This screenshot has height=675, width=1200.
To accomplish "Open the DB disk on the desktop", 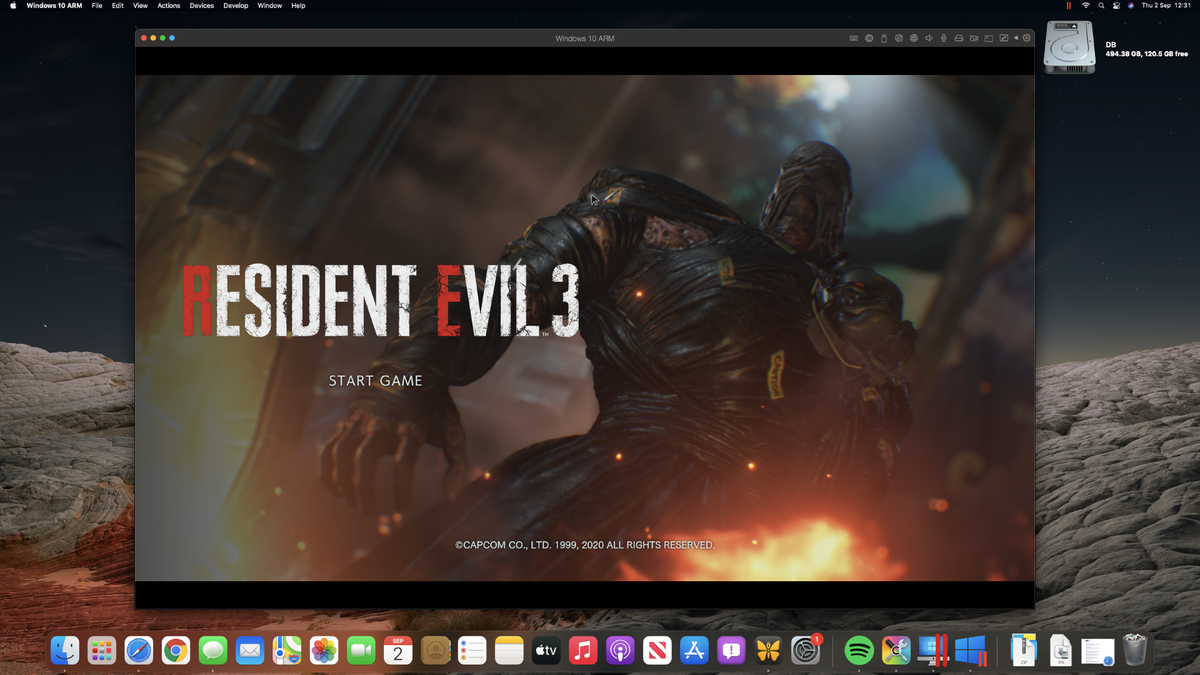I will [x=1069, y=48].
